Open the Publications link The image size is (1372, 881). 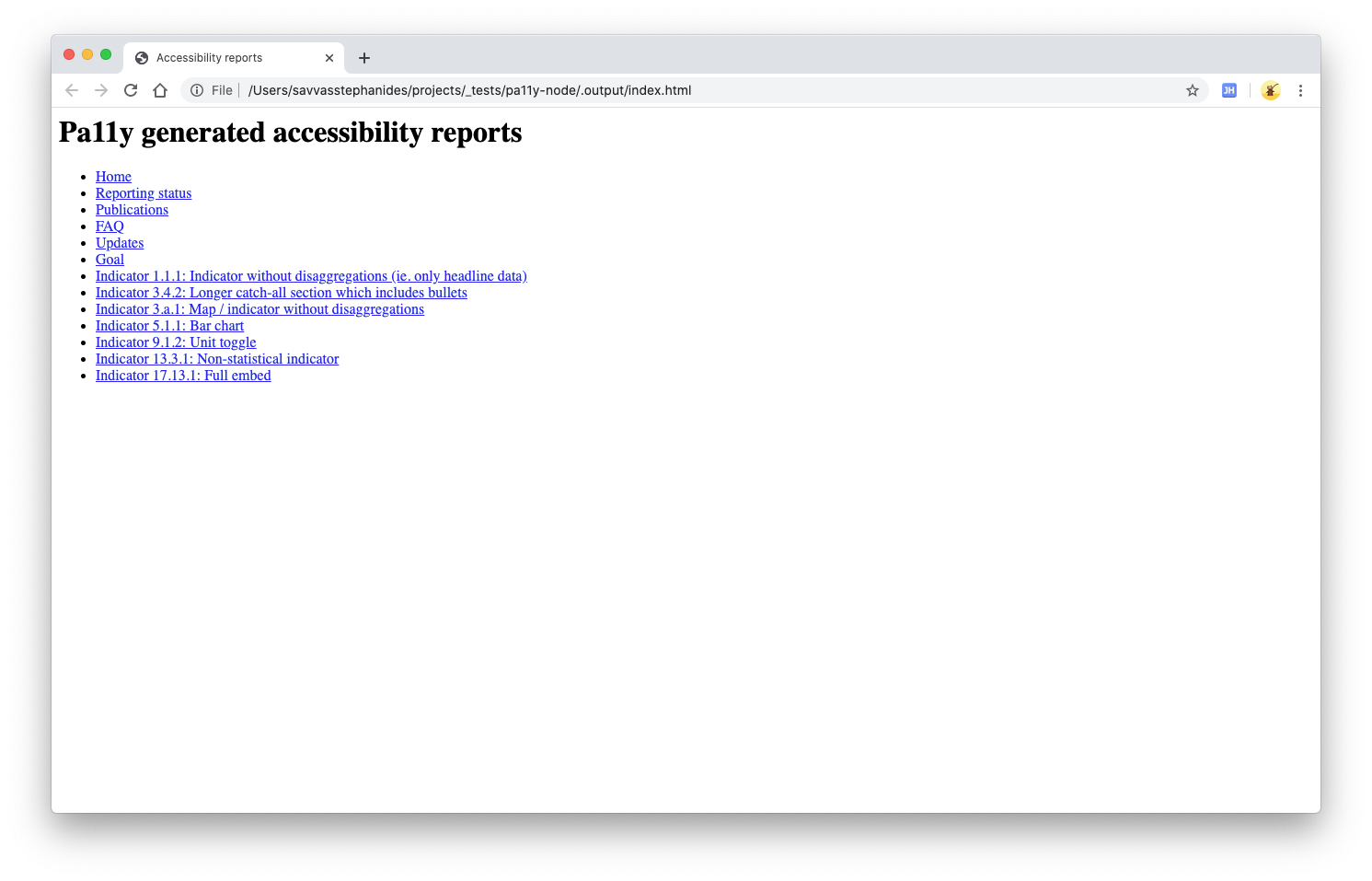tap(132, 210)
